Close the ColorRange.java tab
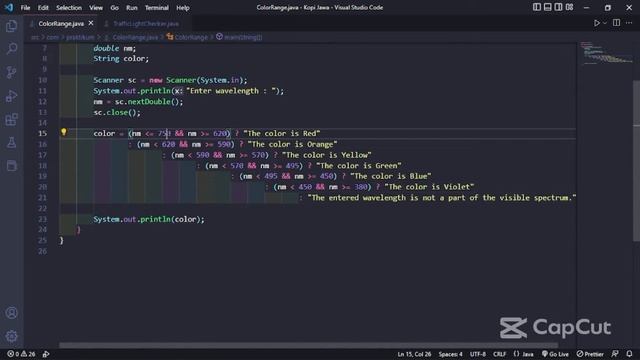 (91, 23)
